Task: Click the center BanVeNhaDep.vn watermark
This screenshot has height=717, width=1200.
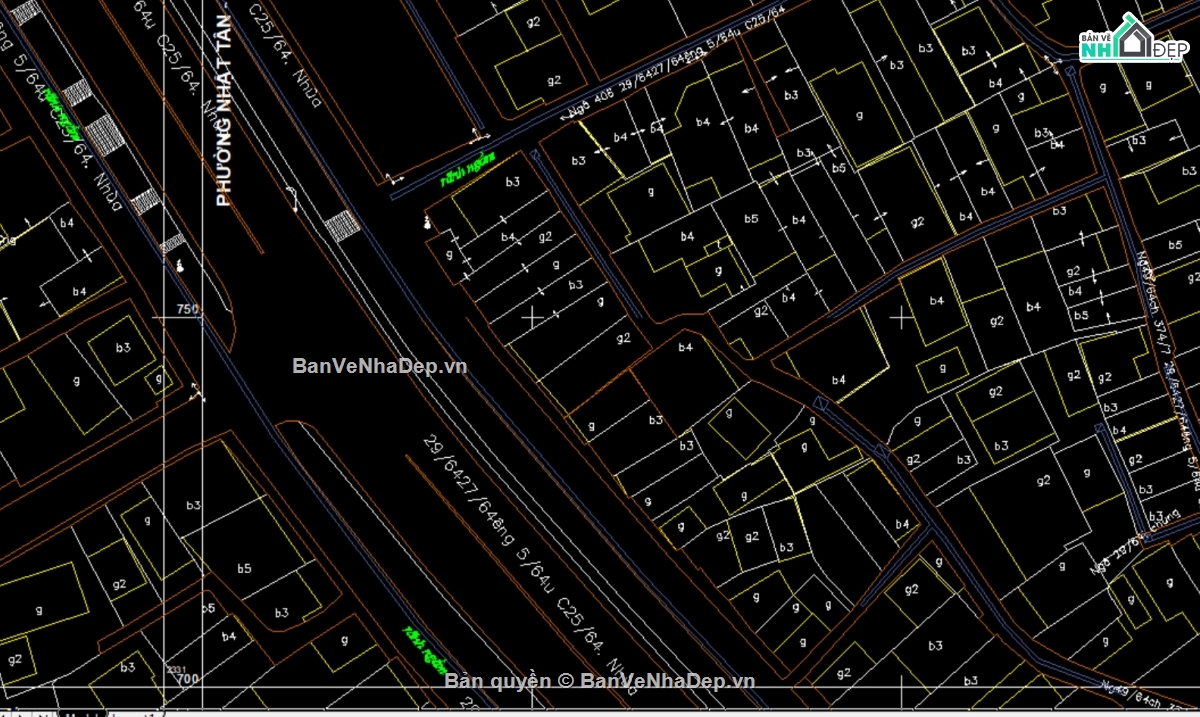Action: point(379,366)
